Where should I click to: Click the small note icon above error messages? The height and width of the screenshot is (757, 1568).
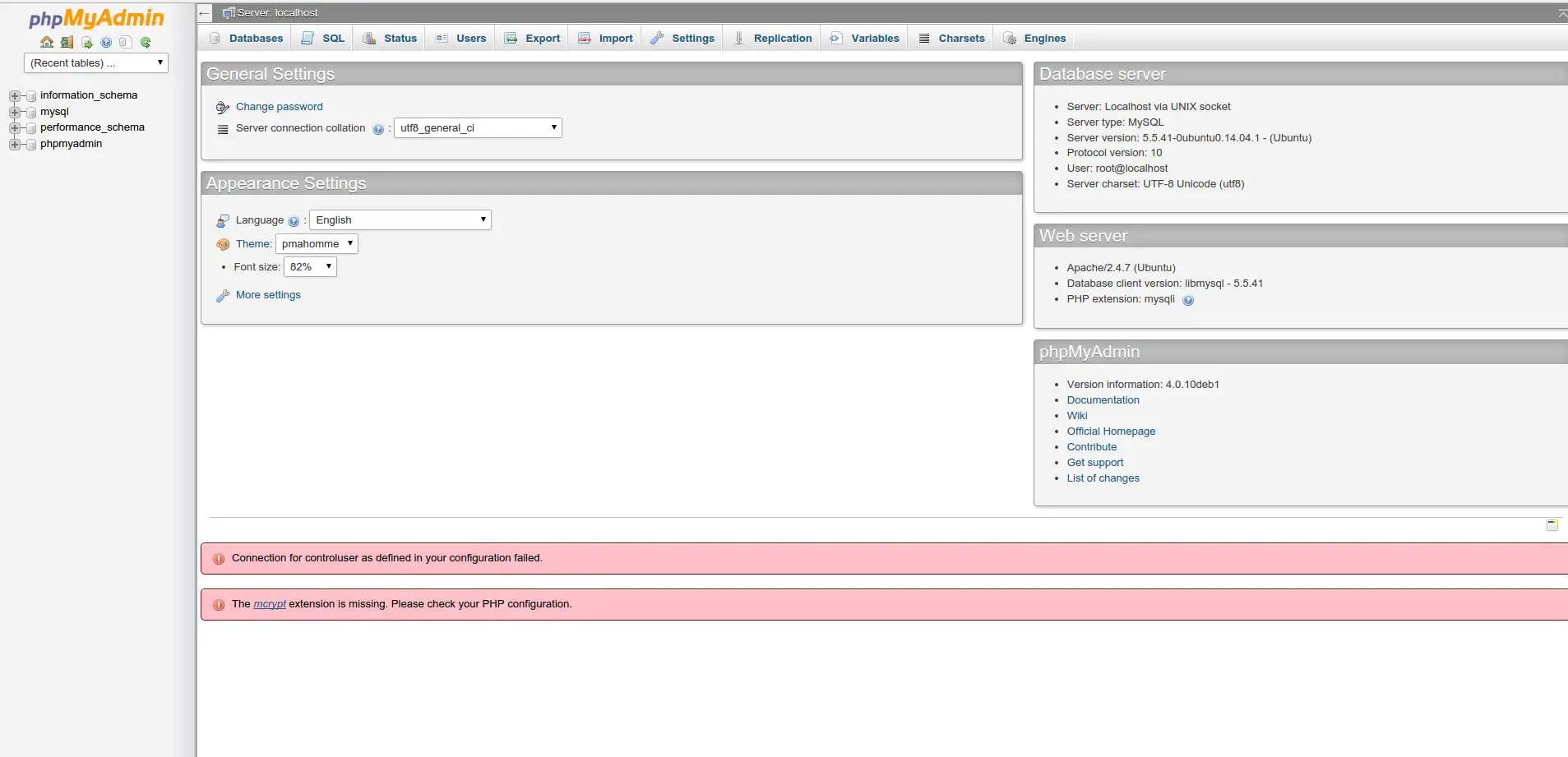pyautogui.click(x=1552, y=524)
